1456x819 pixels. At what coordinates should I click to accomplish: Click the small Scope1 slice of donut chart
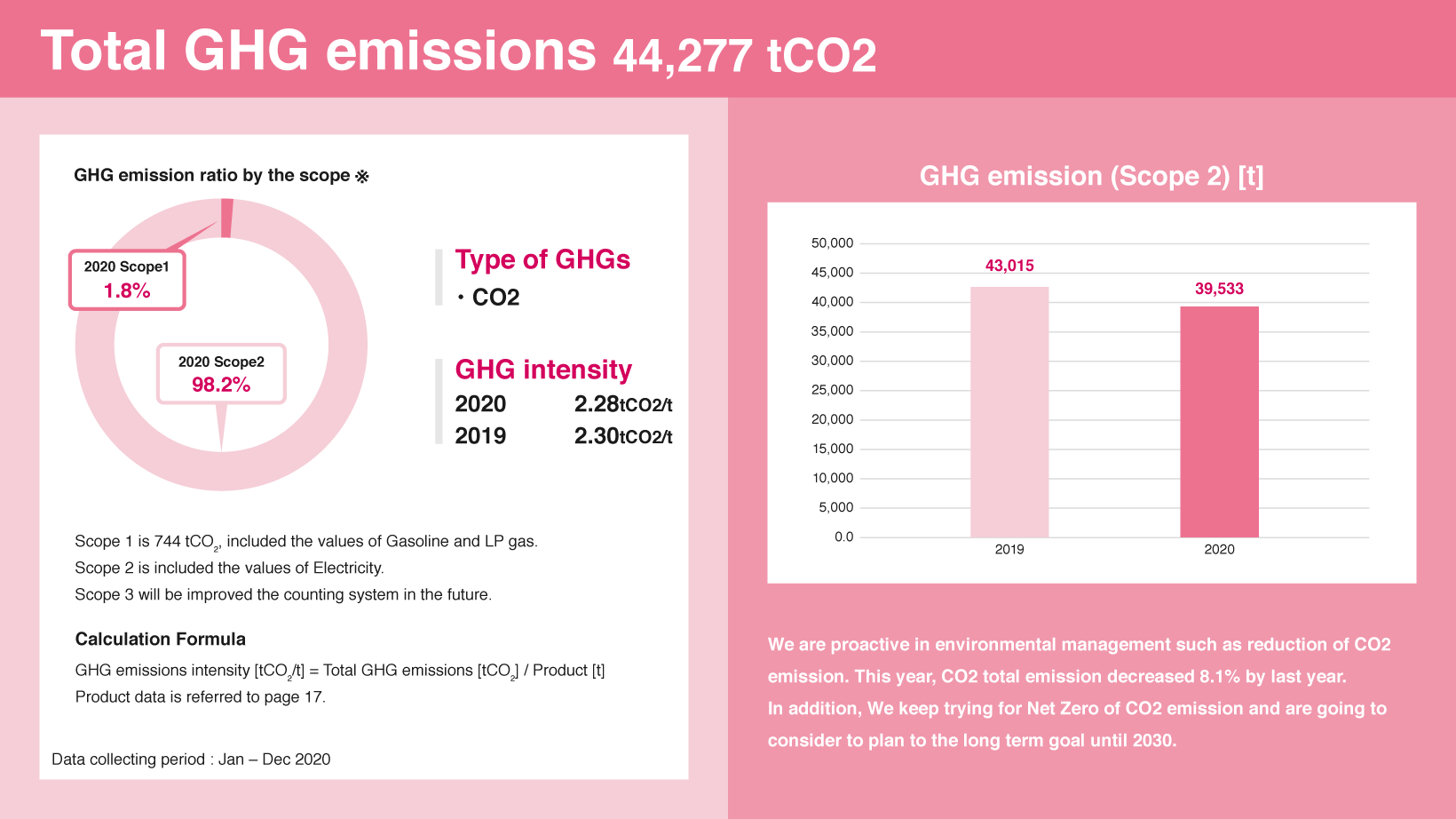[x=227, y=219]
